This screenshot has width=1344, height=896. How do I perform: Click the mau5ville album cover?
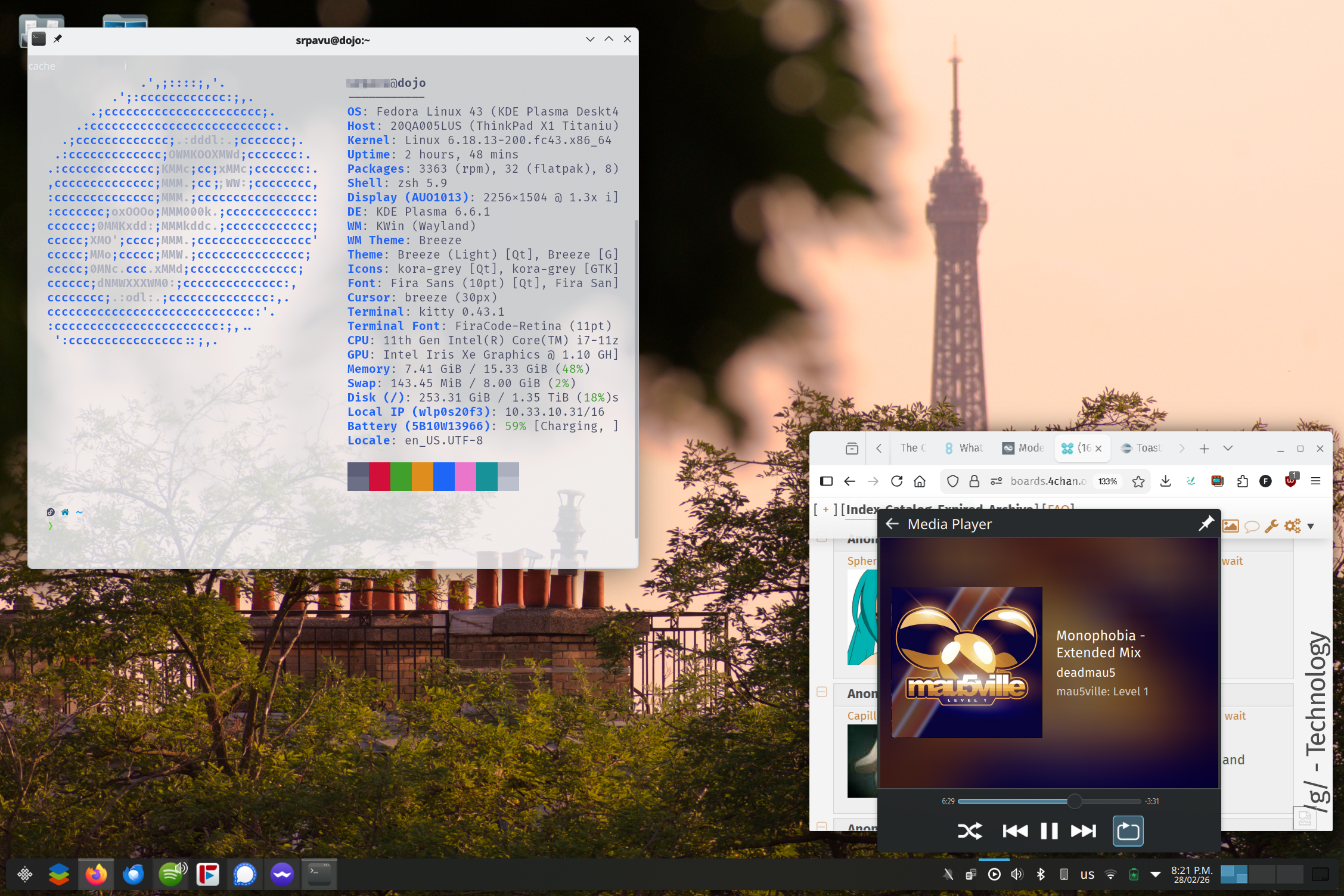[966, 662]
